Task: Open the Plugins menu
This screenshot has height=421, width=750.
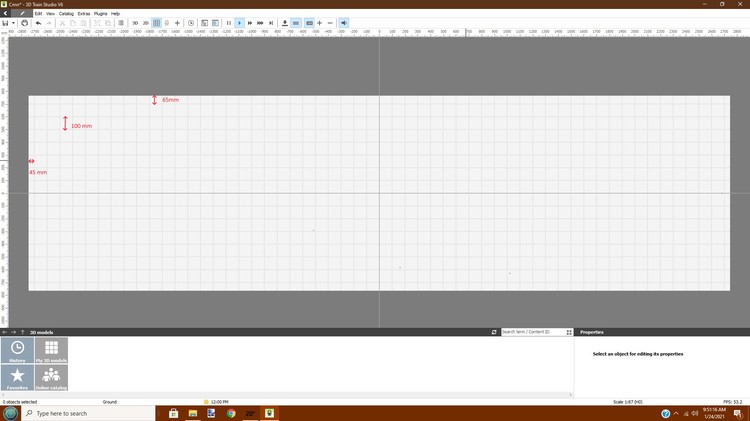Action: click(100, 14)
